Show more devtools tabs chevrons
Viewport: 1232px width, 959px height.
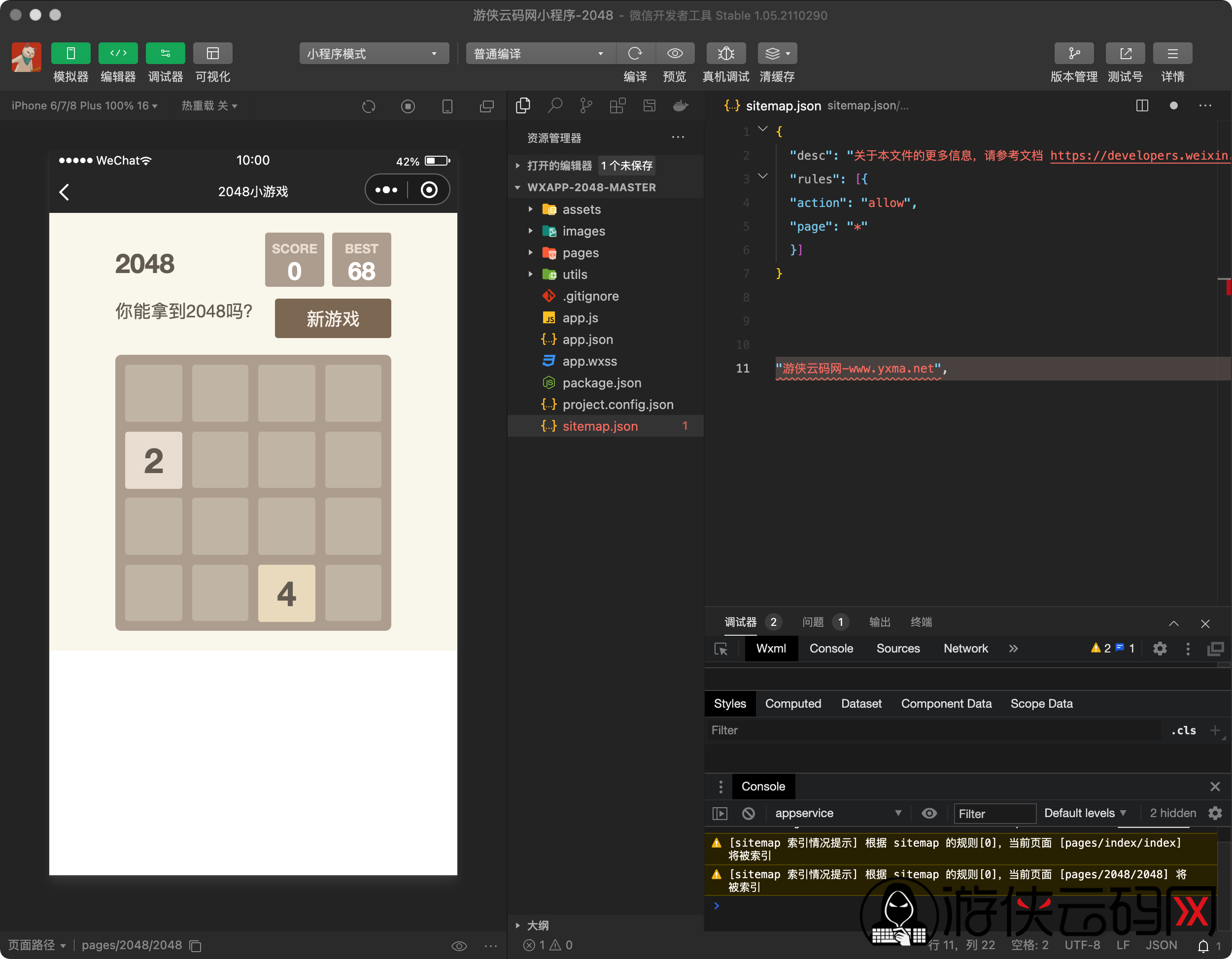coord(1013,648)
